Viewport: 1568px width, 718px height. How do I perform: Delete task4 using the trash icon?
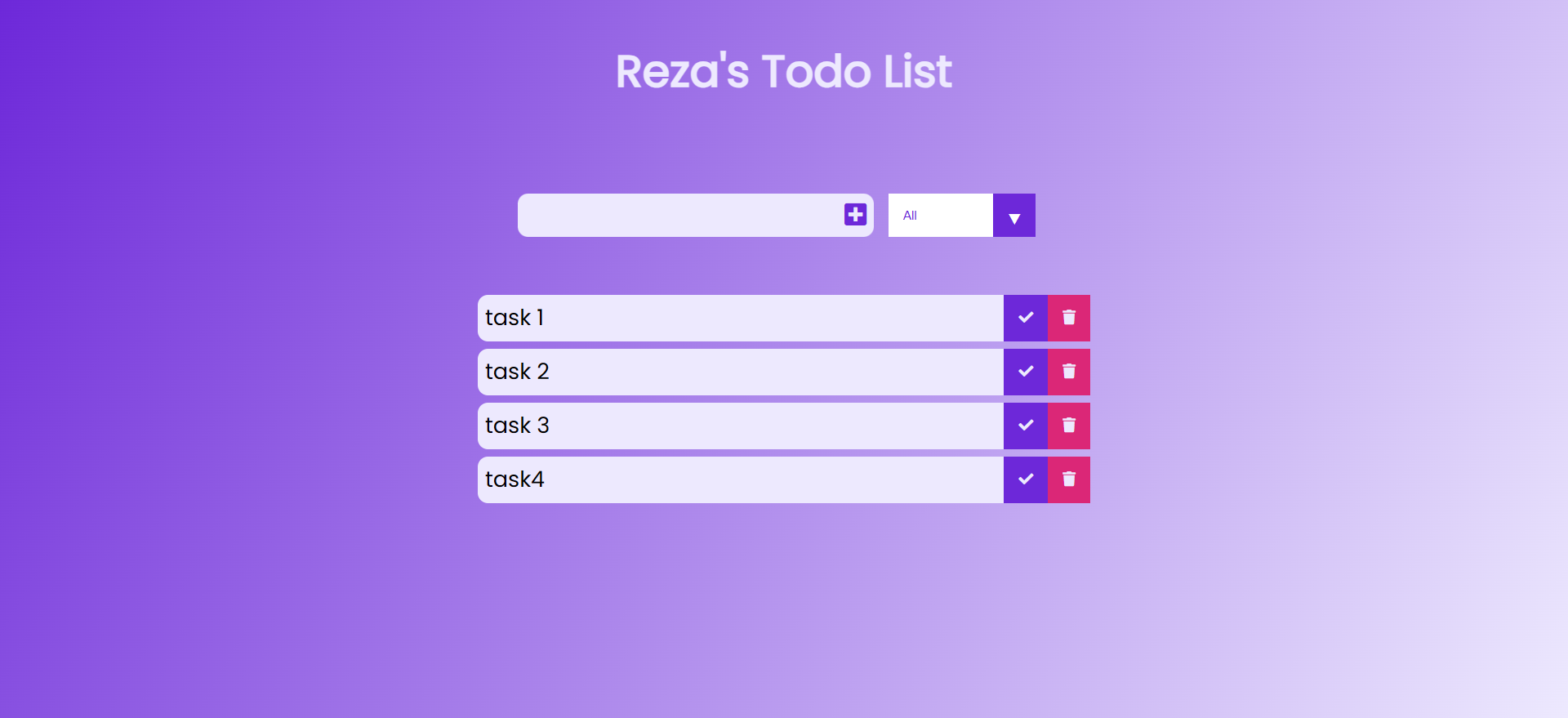1069,479
